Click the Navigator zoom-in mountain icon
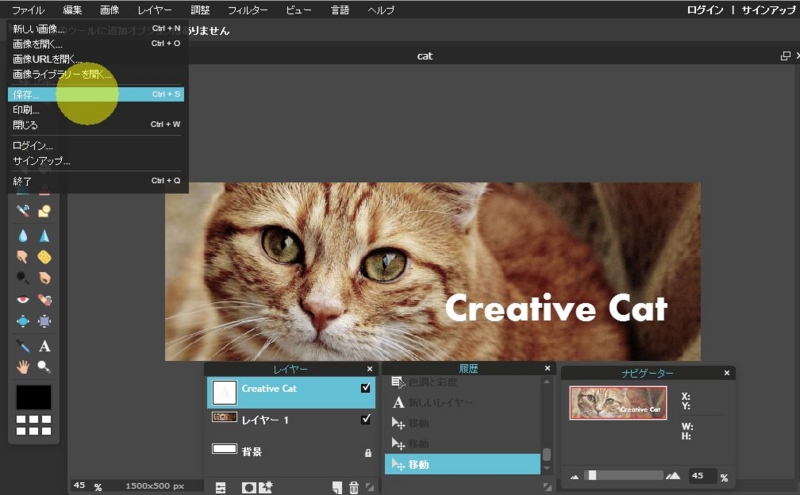The image size is (800, 495). [673, 476]
